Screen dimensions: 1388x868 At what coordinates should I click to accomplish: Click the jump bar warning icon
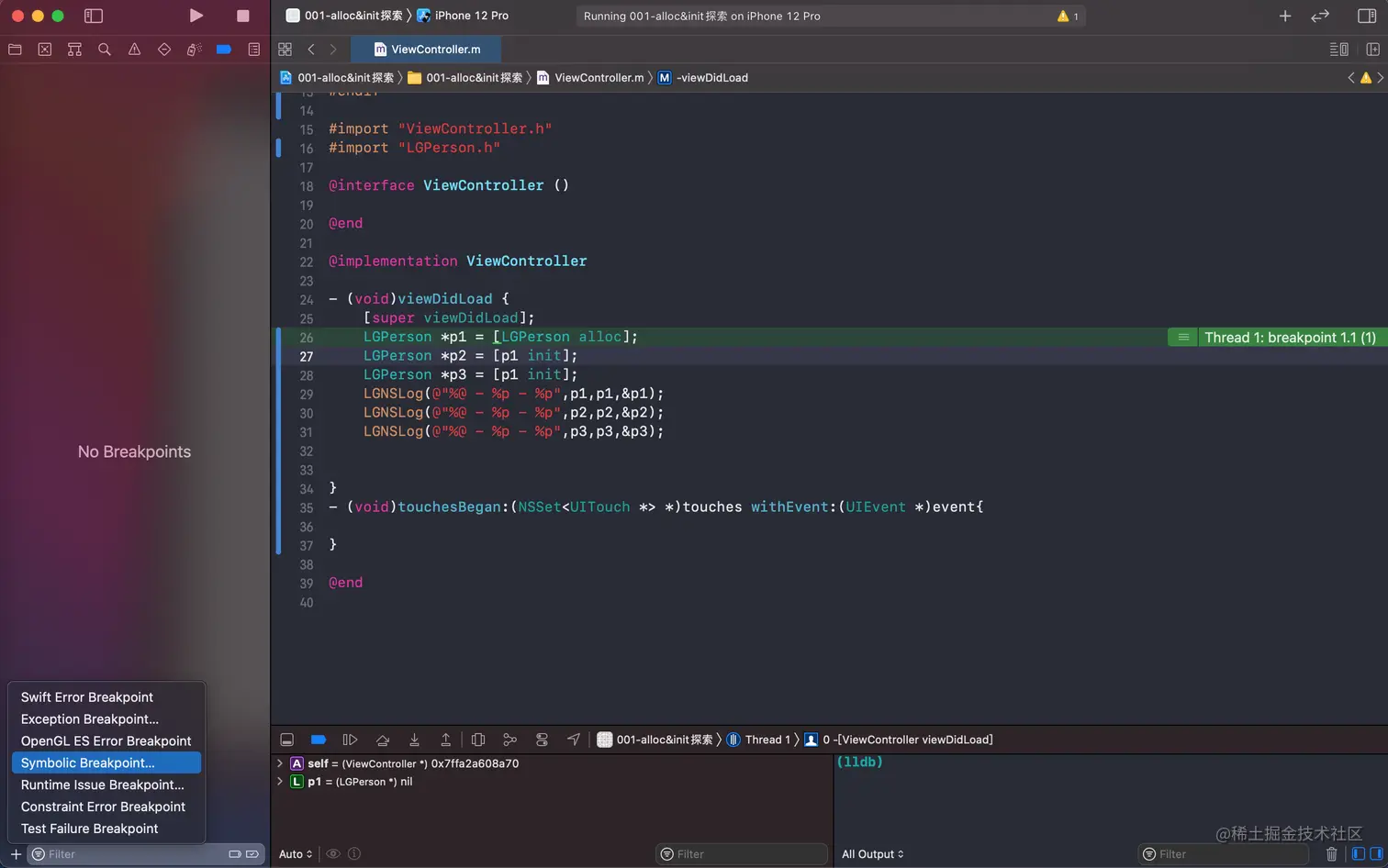point(1366,78)
